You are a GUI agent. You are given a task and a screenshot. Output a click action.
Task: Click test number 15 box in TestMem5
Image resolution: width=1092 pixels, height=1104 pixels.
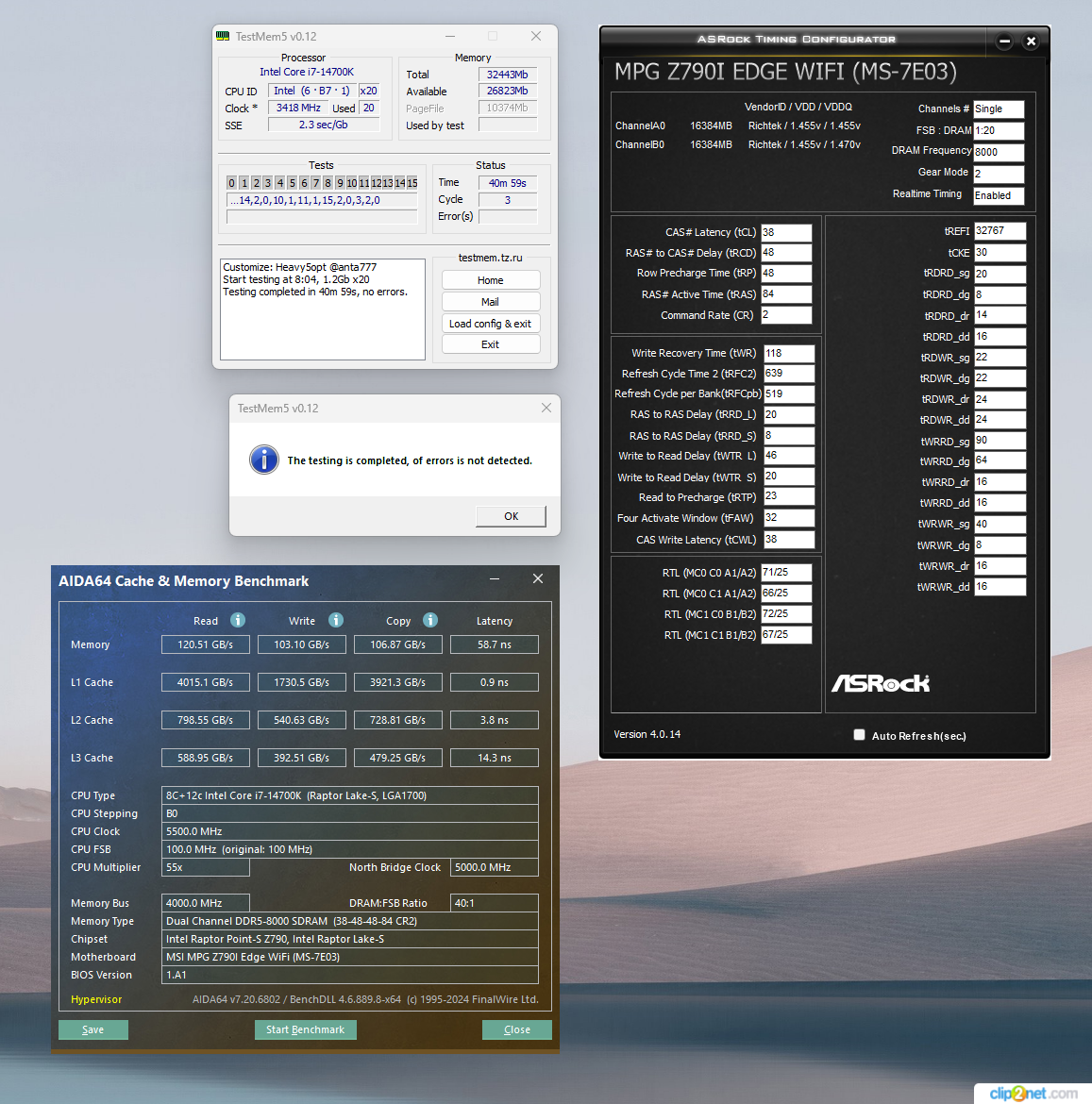(x=412, y=183)
